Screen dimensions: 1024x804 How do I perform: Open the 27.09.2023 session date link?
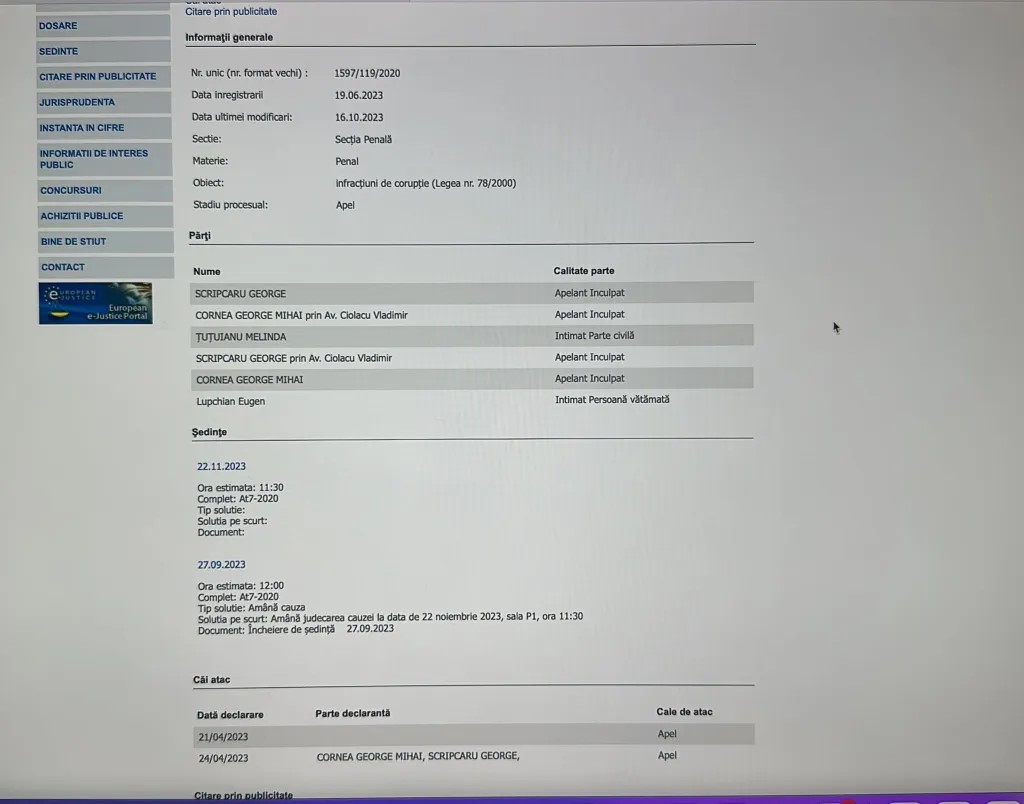point(221,564)
